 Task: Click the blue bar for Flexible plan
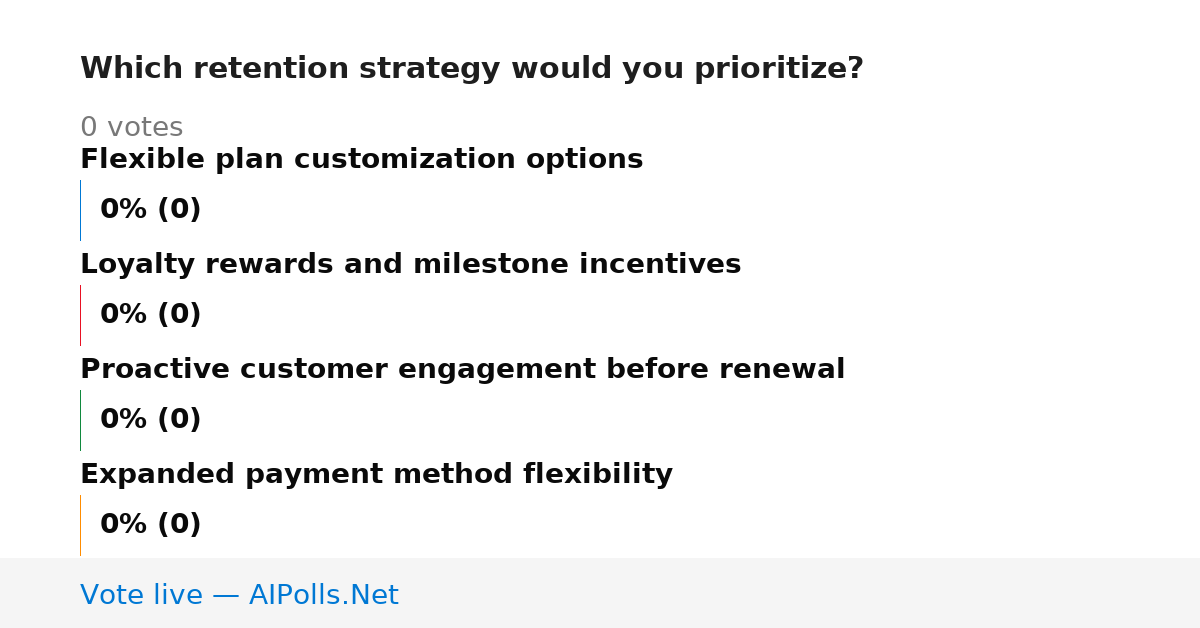(80, 210)
